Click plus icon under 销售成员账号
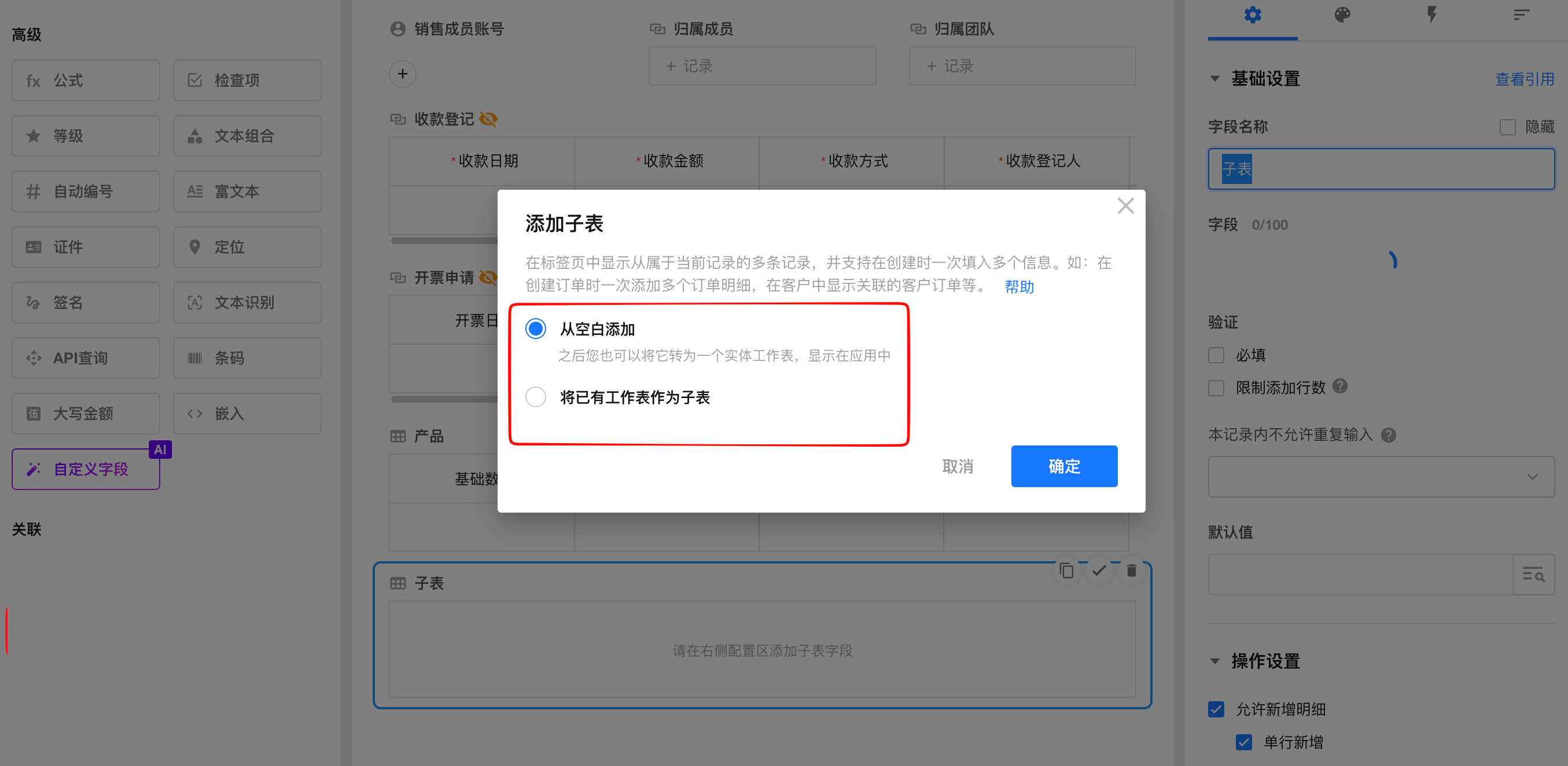Screen dimensions: 1568x766 tap(402, 74)
